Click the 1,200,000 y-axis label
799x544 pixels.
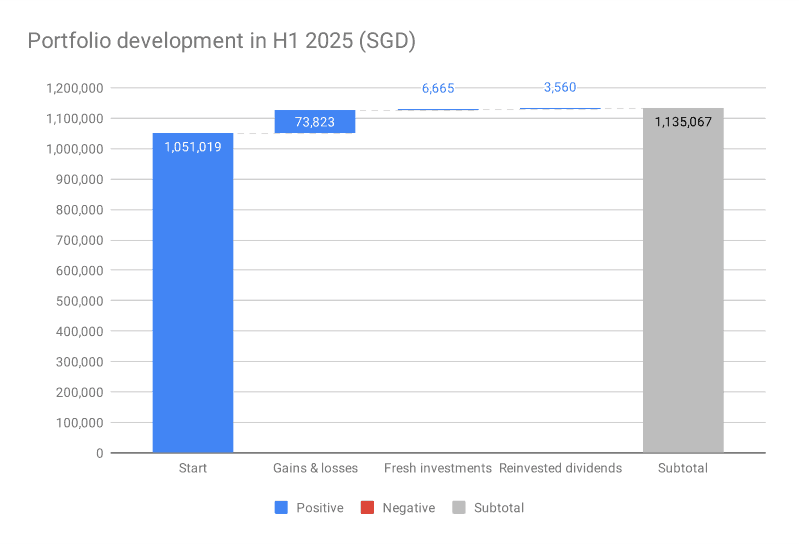[73, 88]
